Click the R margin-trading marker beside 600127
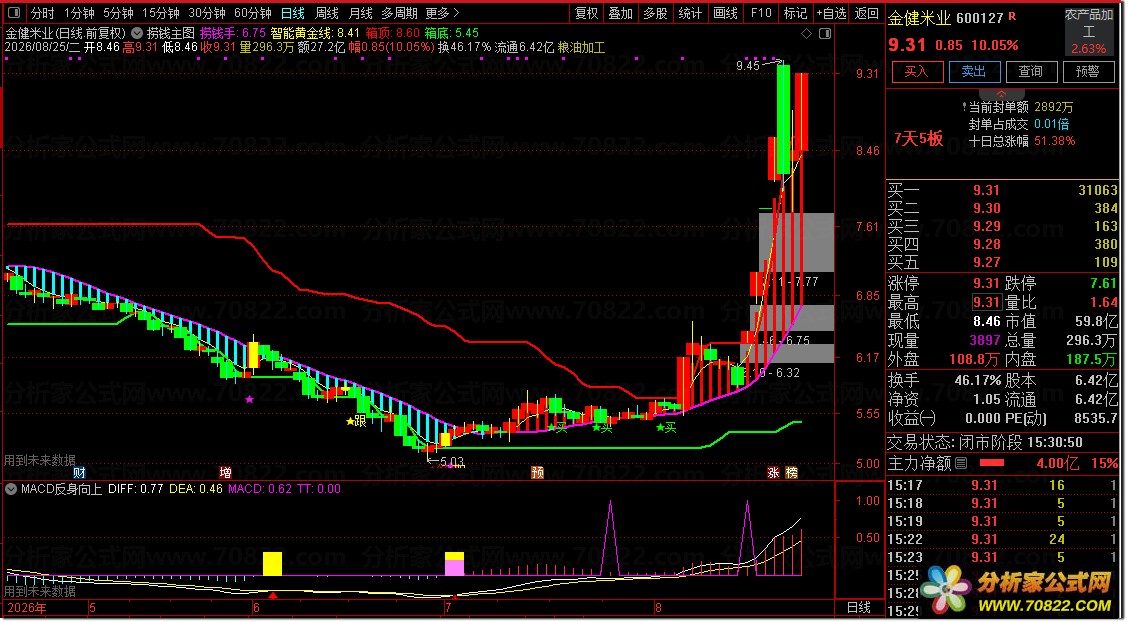 click(x=1012, y=16)
